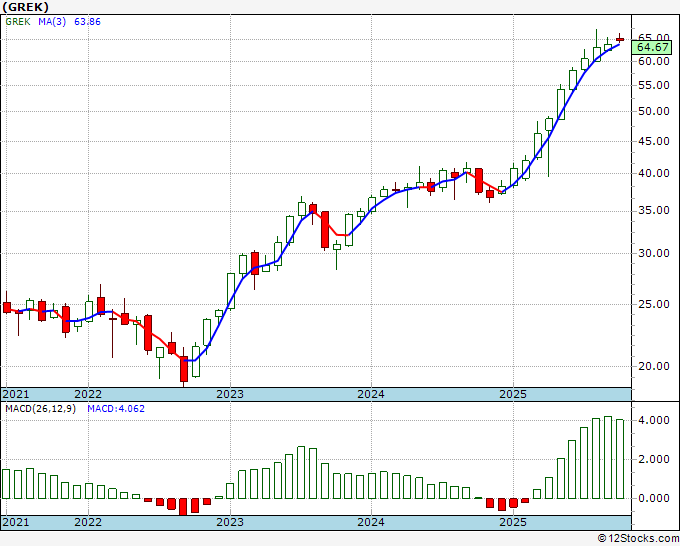Click the 60.00 price axis label
Screen dimensions: 680x546
click(x=654, y=61)
